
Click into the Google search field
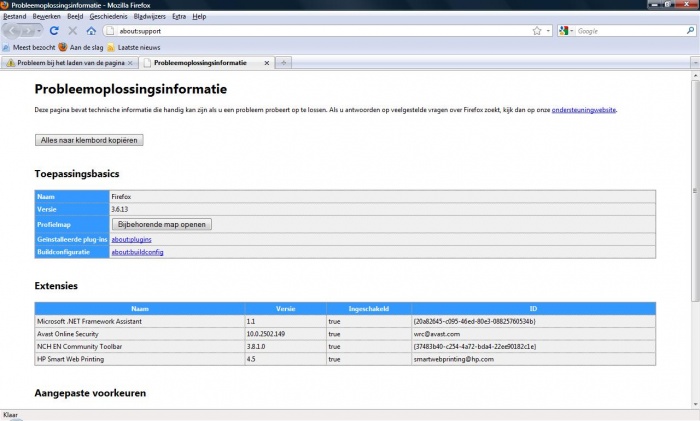click(630, 31)
